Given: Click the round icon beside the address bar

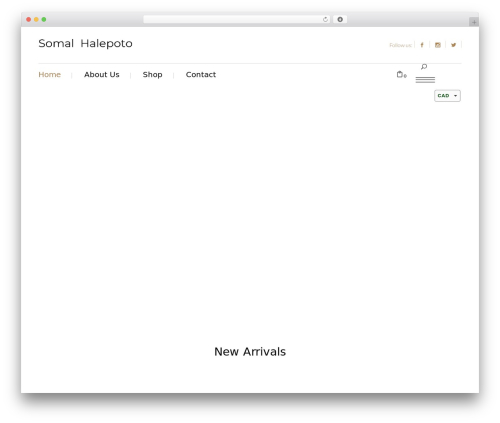Looking at the screenshot, I should 340,19.
